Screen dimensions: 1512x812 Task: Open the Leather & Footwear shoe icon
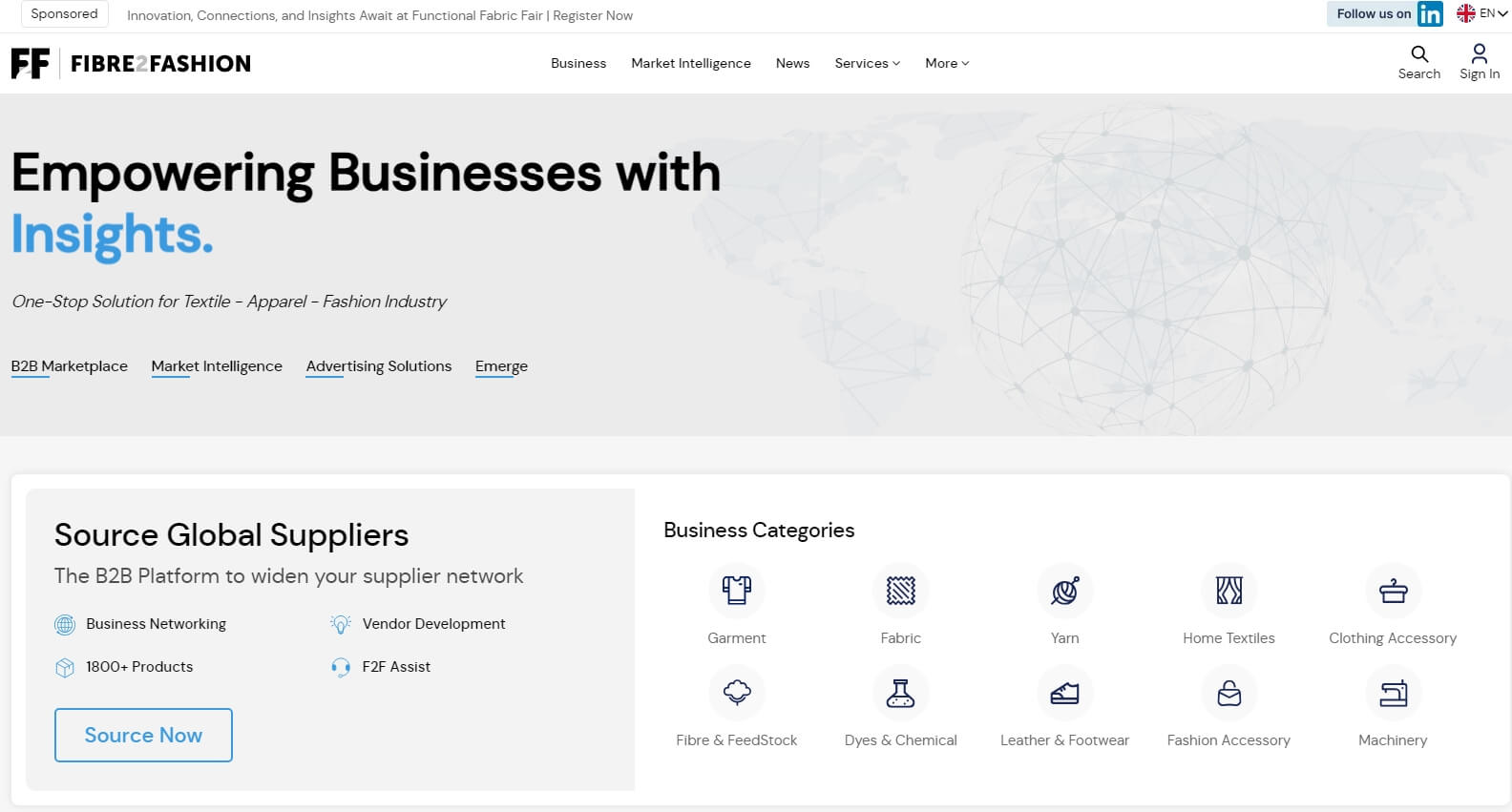[x=1064, y=693]
